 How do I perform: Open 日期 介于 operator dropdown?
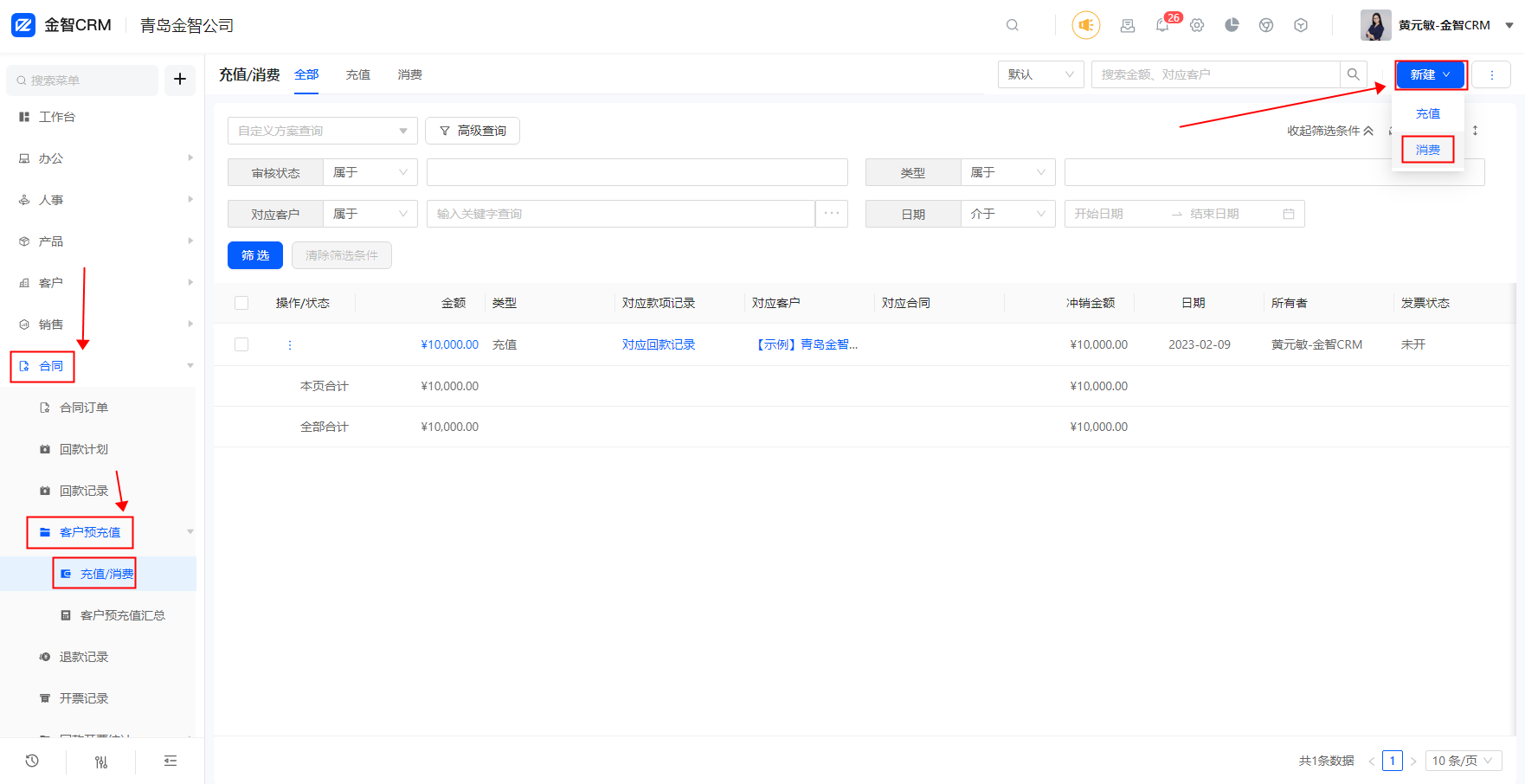pyautogui.click(x=1008, y=214)
